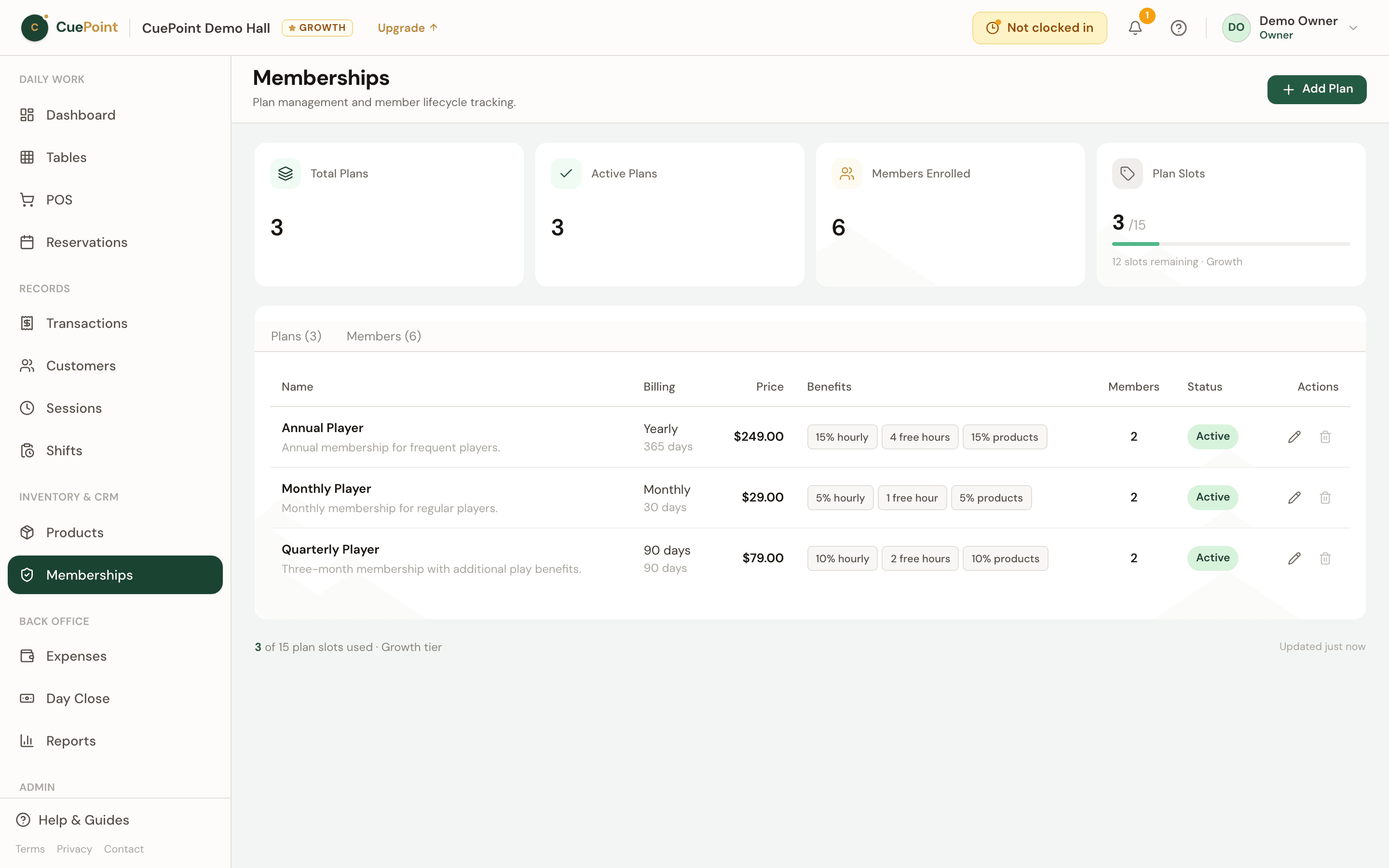The height and width of the screenshot is (868, 1389).
Task: Click the 'Monthly Player' plan name
Action: point(326,488)
